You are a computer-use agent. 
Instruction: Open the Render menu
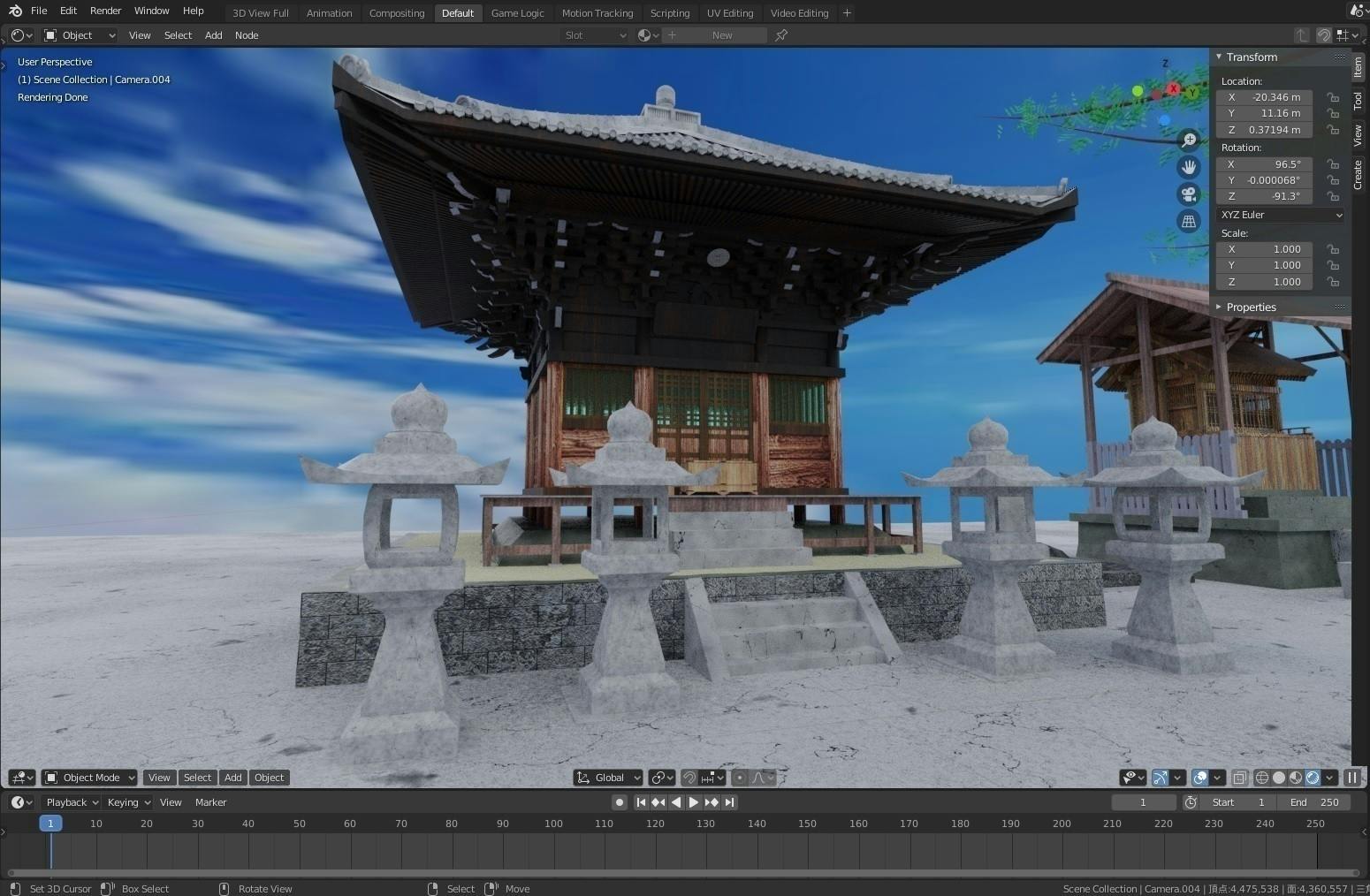click(105, 11)
